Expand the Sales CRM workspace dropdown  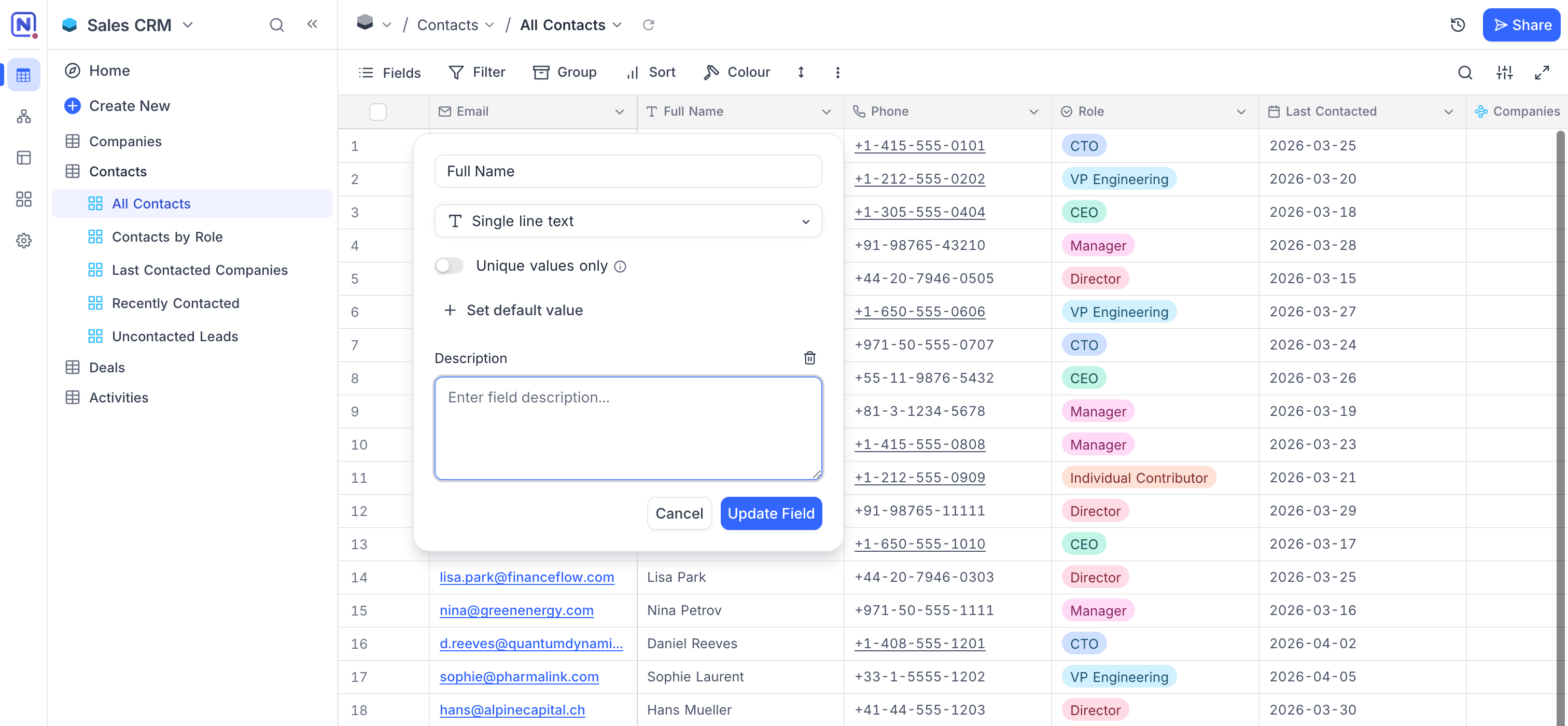[x=188, y=25]
